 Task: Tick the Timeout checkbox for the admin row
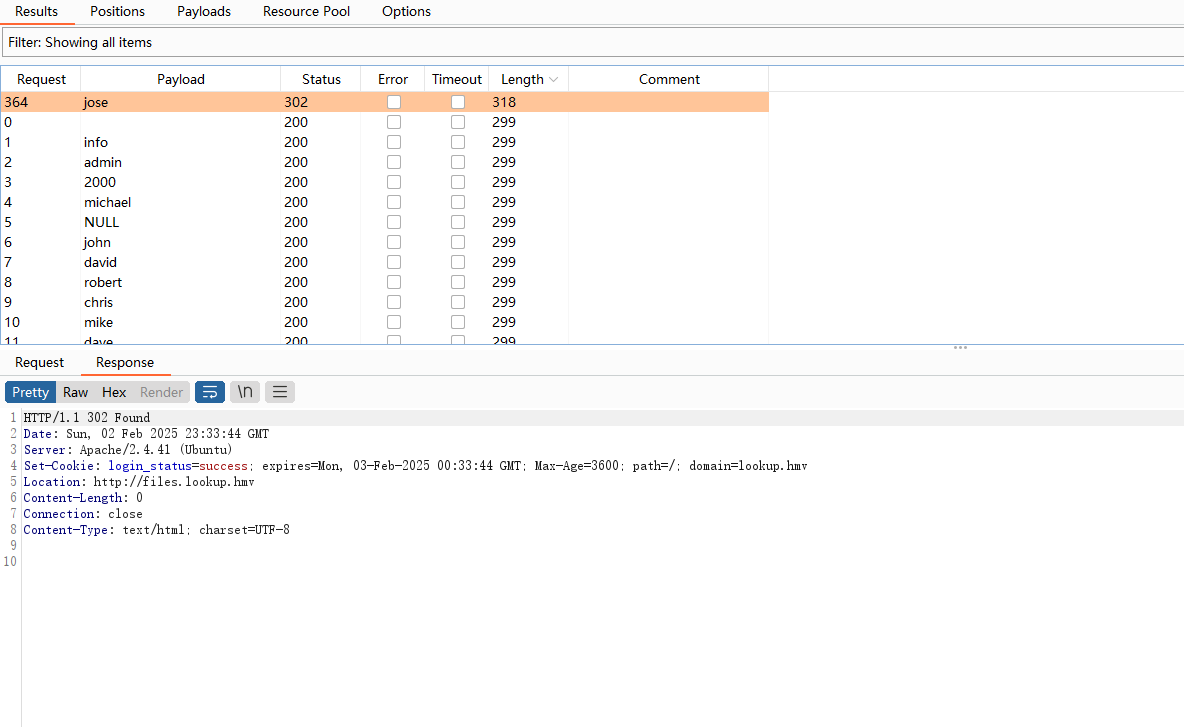pos(458,162)
